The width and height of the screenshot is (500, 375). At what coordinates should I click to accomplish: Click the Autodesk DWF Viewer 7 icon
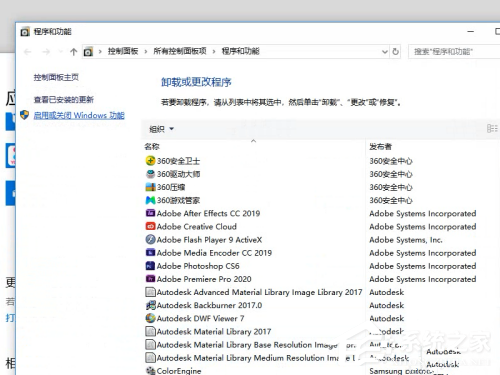pyautogui.click(x=150, y=318)
